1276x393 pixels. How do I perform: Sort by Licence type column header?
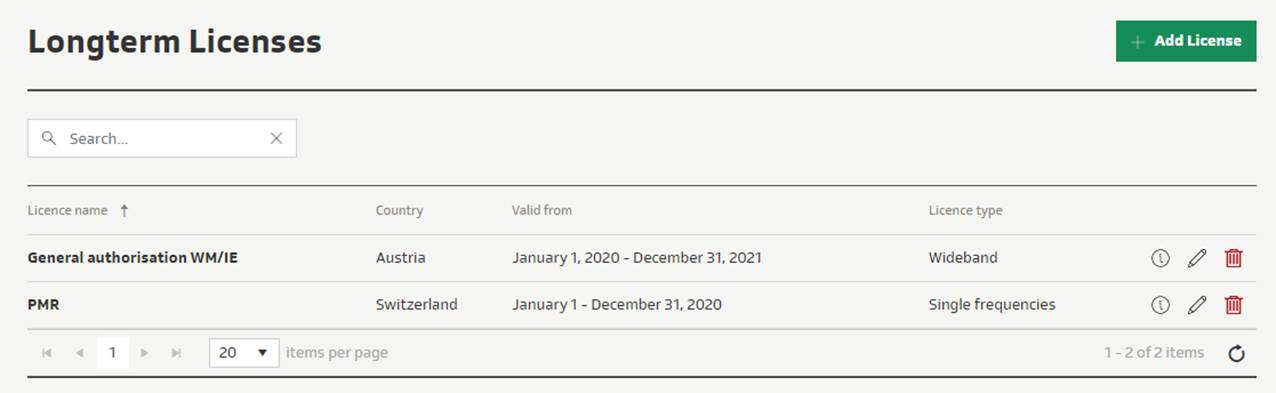pyautogui.click(x=965, y=210)
